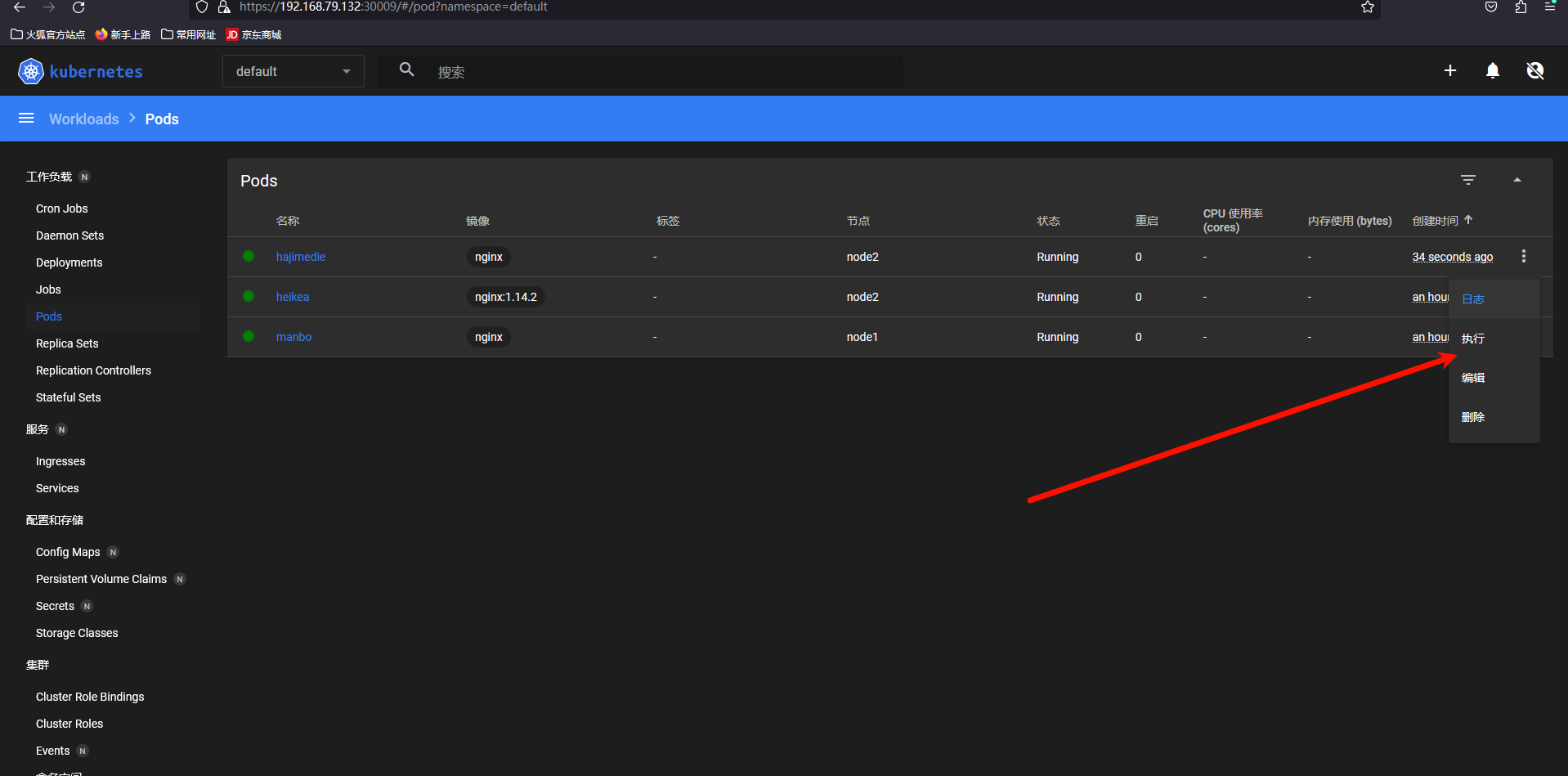Viewport: 1568px width, 776px height.
Task: Go to Deployments in sidebar
Action: pos(69,262)
